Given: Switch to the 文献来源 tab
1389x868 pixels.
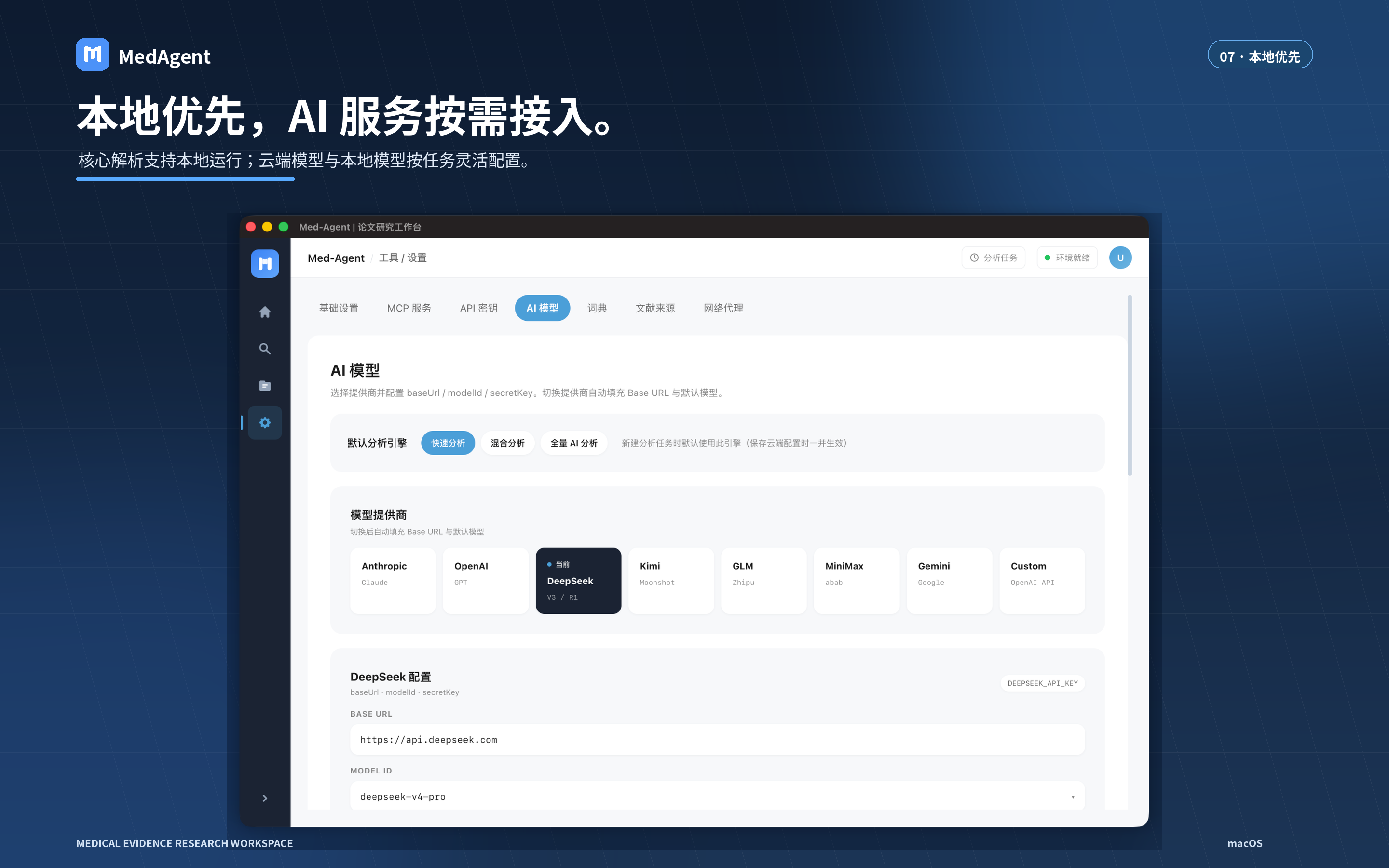Looking at the screenshot, I should tap(655, 308).
